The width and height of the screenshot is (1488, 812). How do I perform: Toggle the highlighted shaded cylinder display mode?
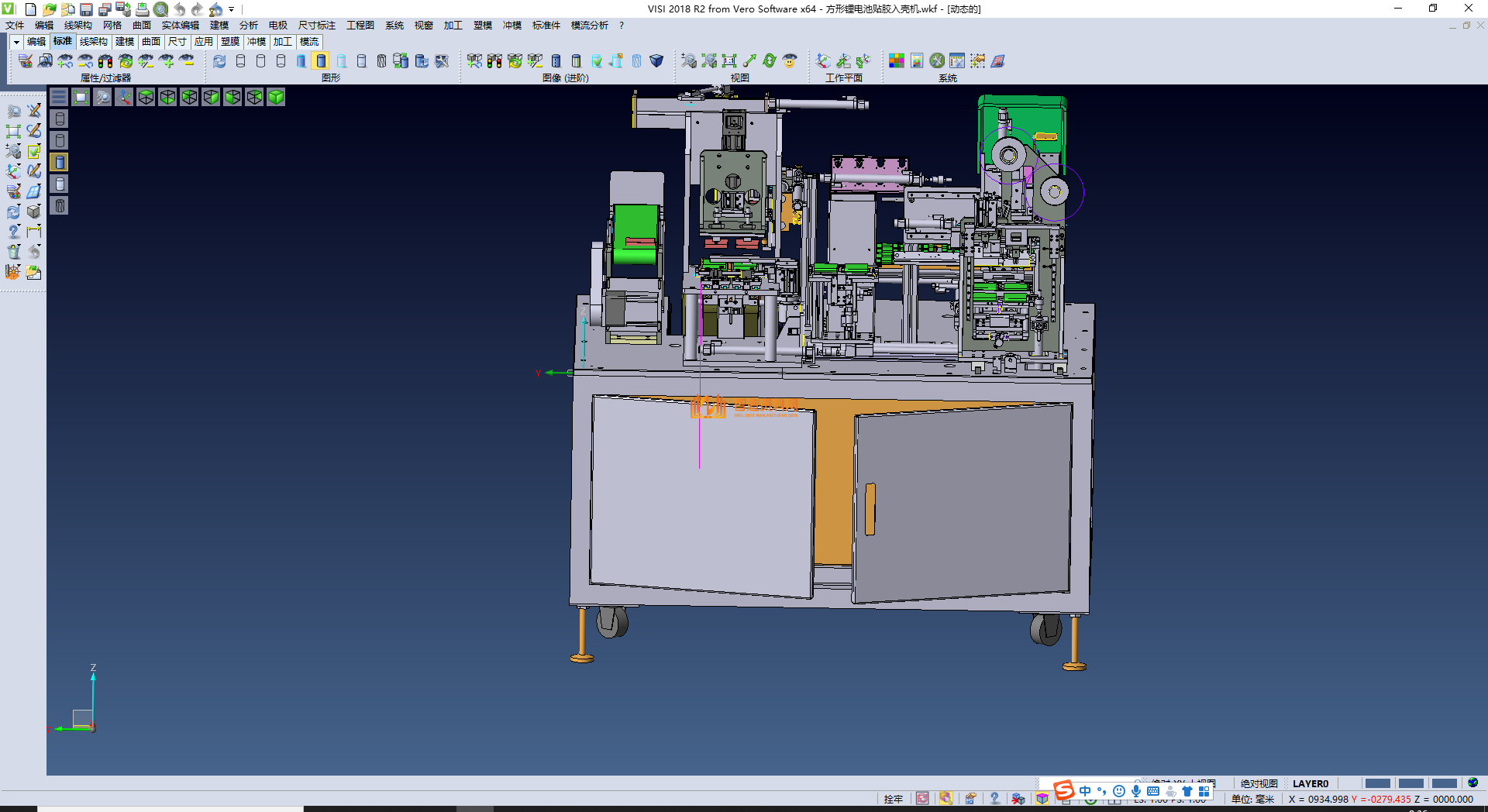321,60
